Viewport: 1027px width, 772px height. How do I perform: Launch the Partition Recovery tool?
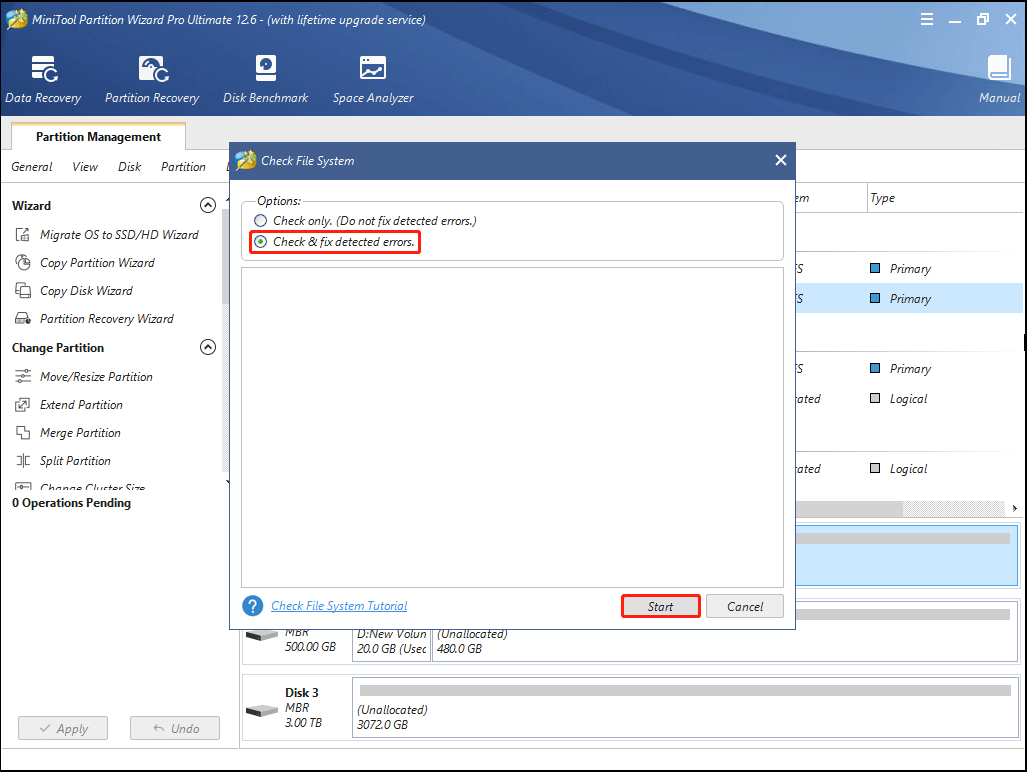152,79
